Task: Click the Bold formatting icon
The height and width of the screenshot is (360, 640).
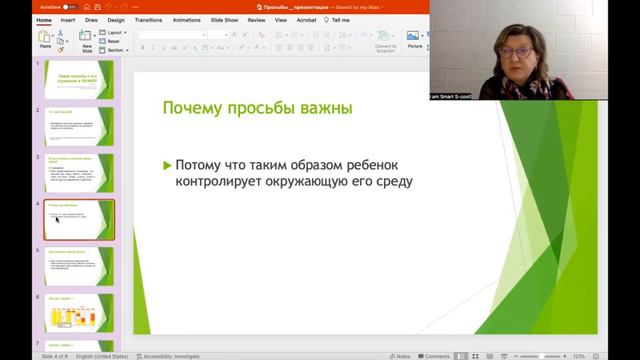Action: [x=142, y=48]
